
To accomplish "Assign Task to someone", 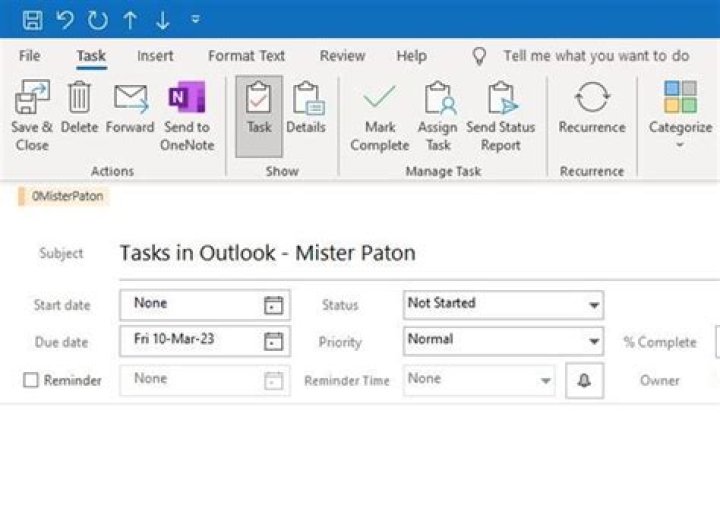I will (438, 117).
